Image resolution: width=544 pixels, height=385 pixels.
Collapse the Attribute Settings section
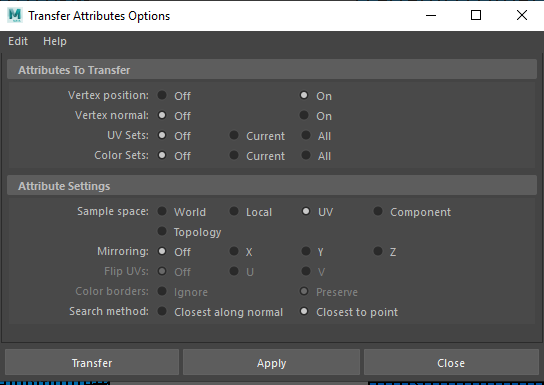[x=272, y=186]
